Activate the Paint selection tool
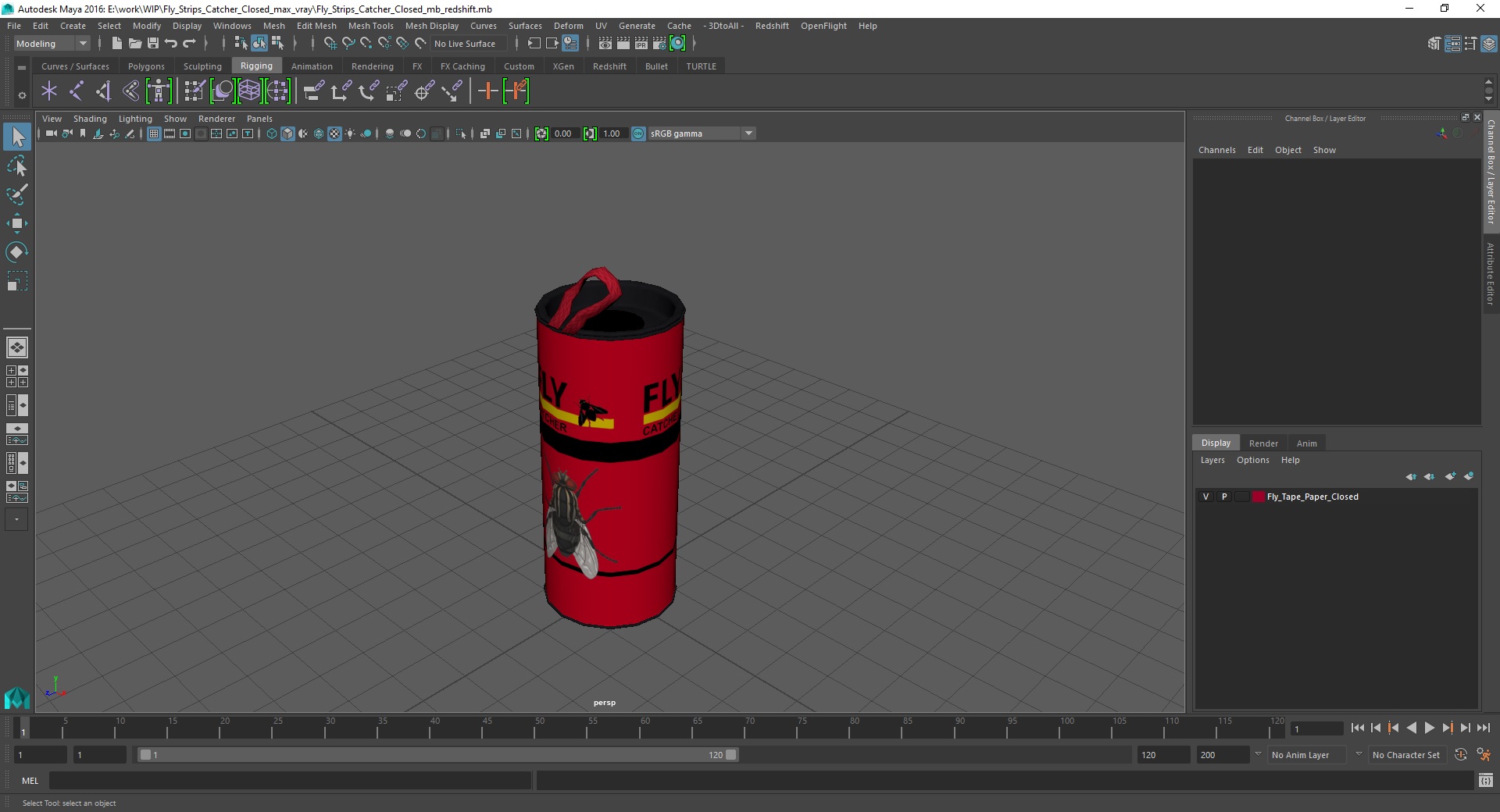Screen dimensions: 1500x812 click(x=17, y=194)
